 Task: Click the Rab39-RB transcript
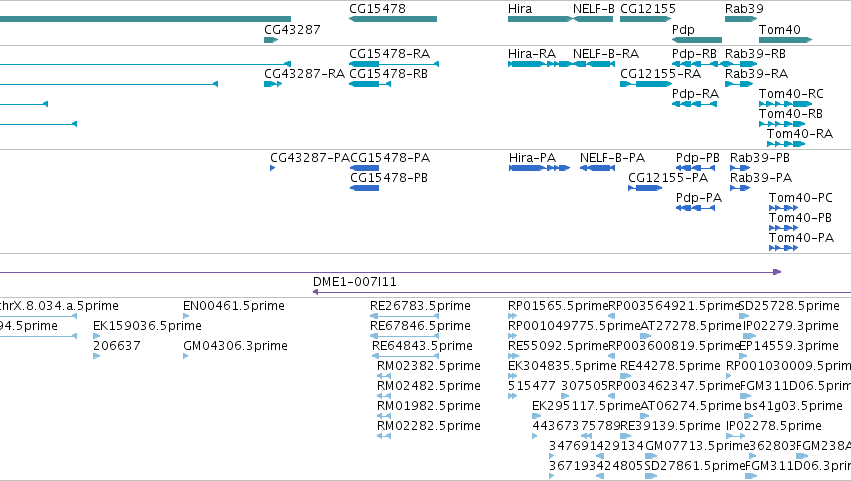(741, 64)
